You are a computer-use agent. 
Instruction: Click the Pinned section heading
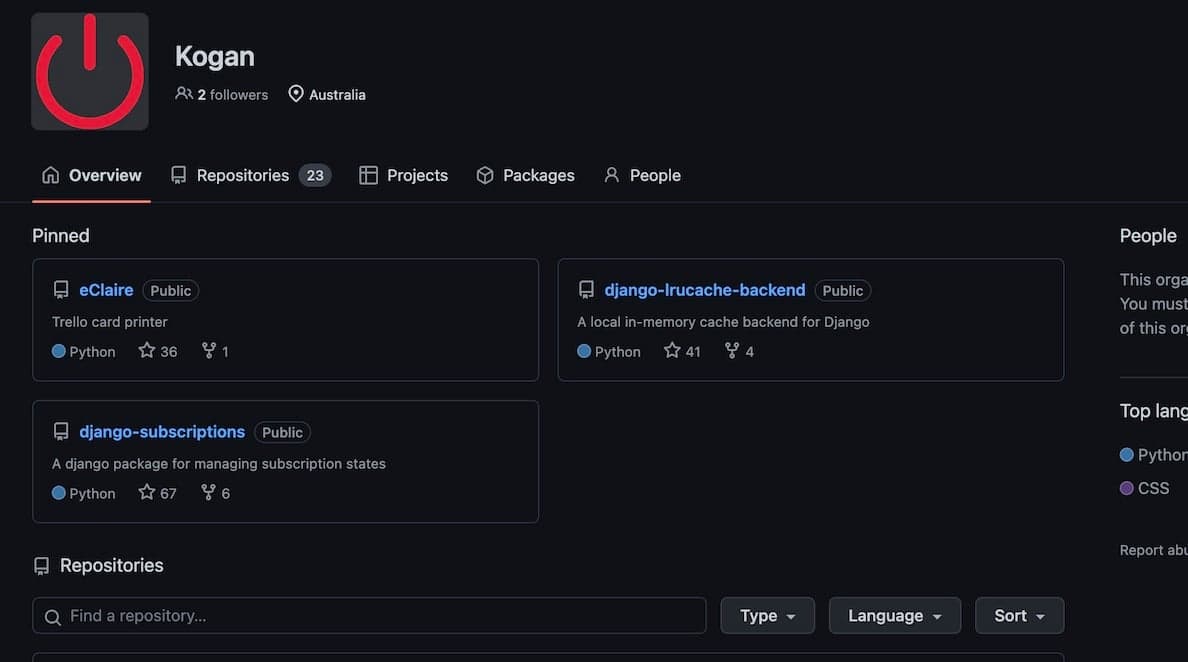tap(61, 236)
